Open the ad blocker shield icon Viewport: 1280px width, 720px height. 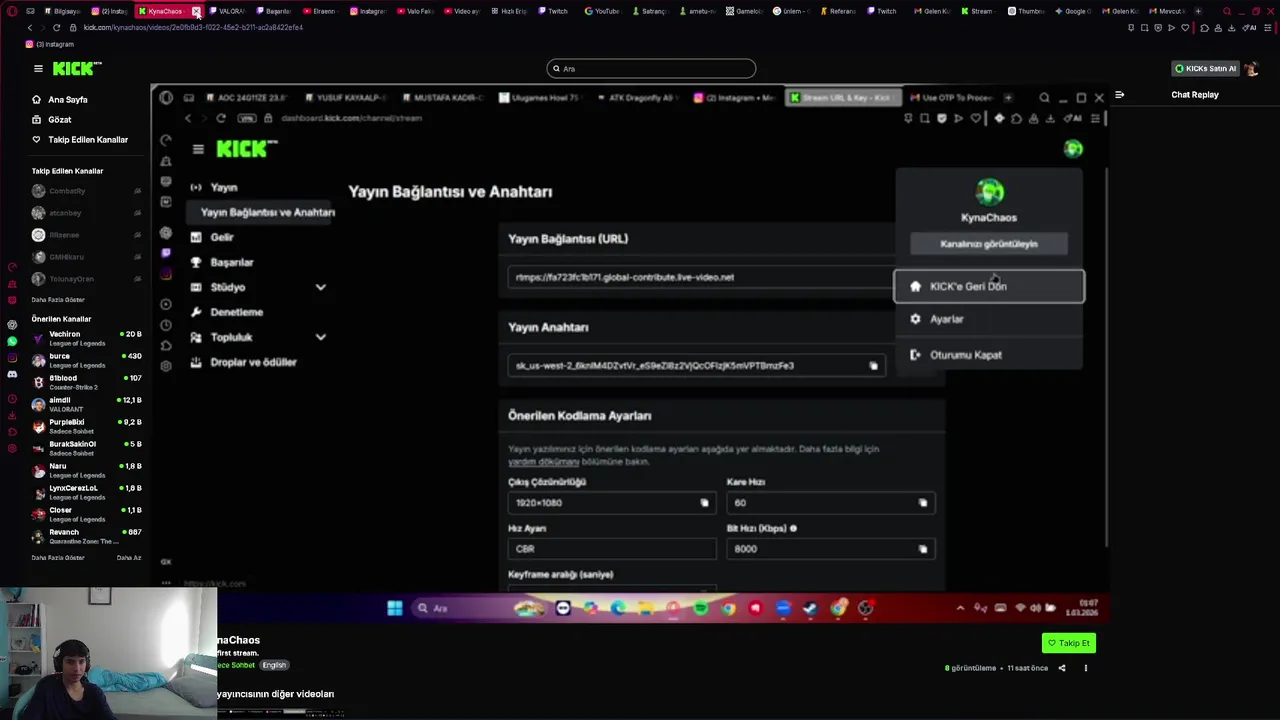[x=1158, y=28]
